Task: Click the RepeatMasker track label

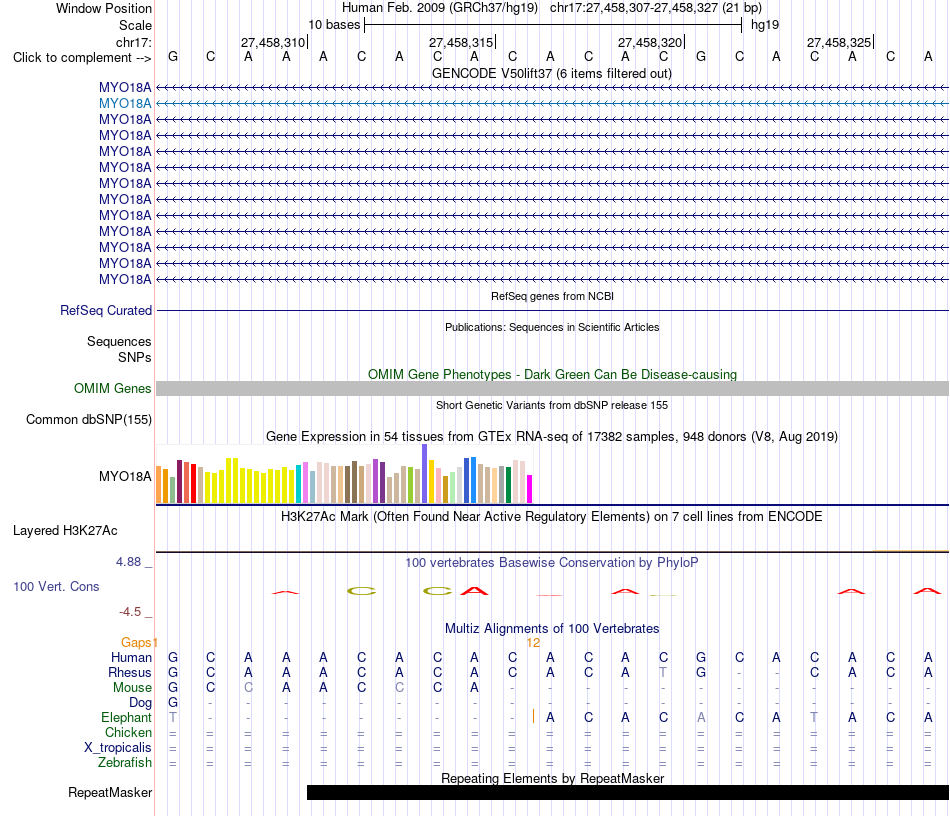Action: [x=110, y=792]
